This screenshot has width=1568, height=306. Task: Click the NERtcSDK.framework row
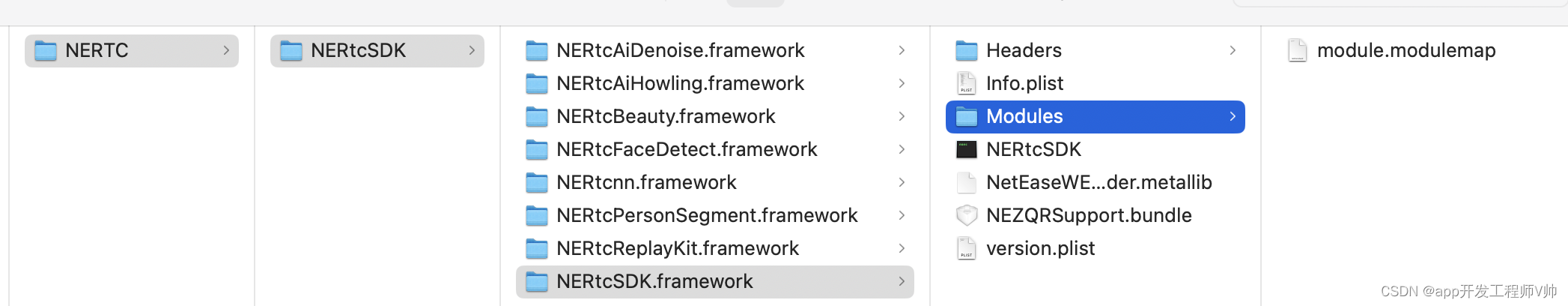click(715, 282)
